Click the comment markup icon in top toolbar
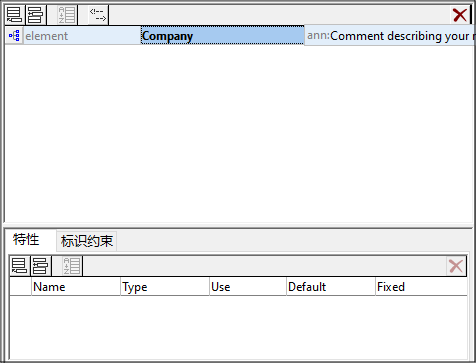 coord(98,15)
